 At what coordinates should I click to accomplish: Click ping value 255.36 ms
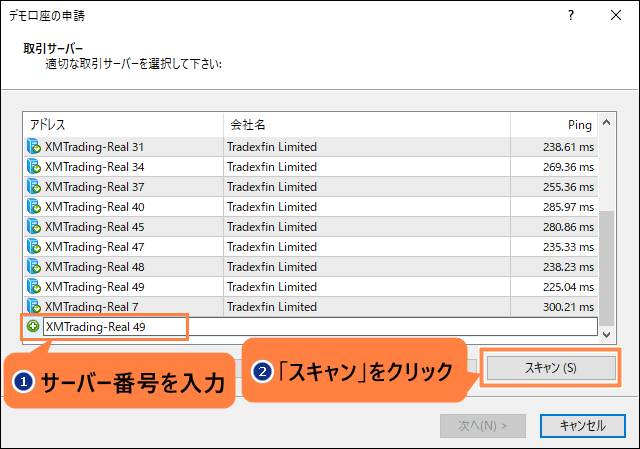[568, 187]
